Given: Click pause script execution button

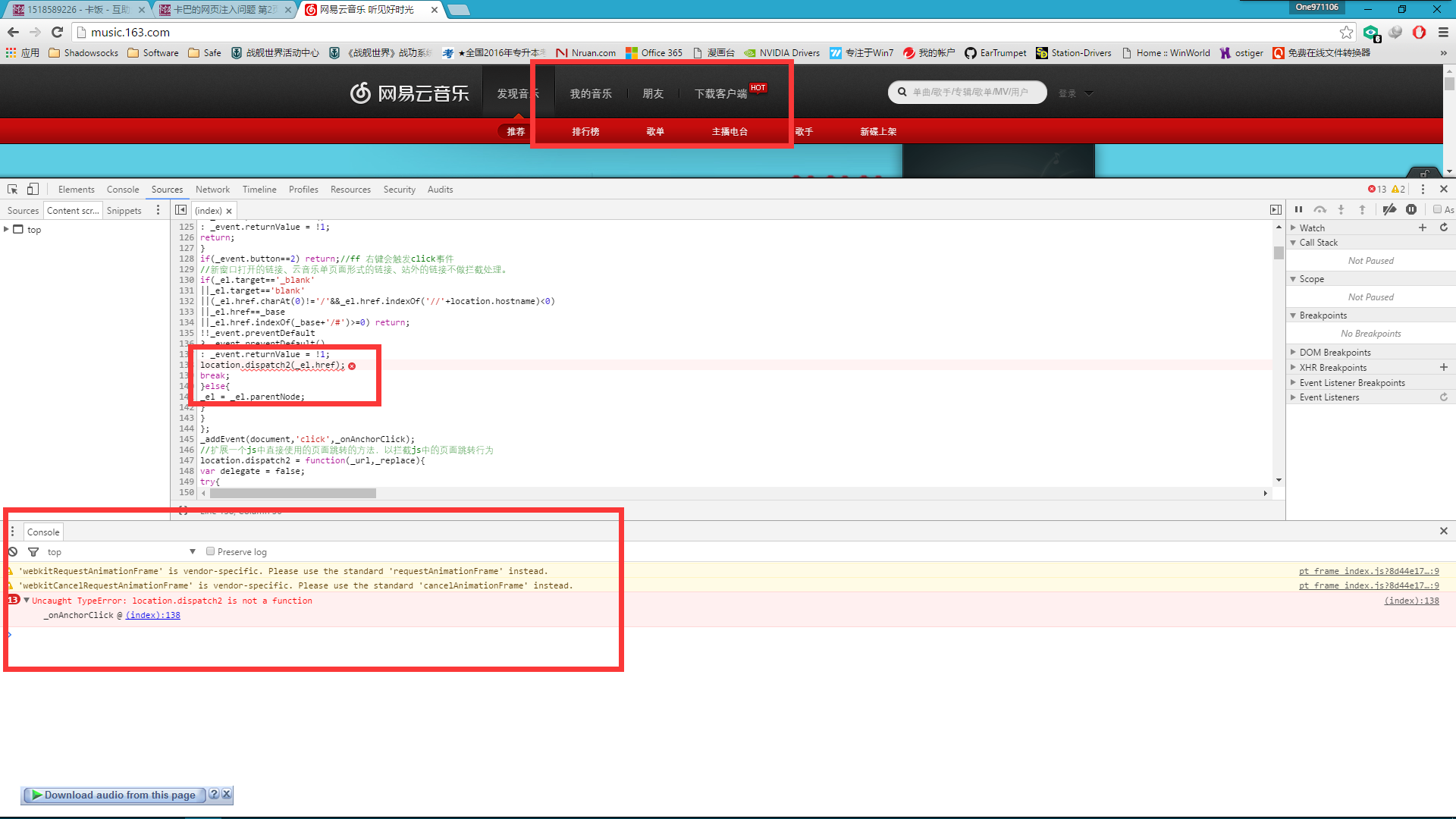Looking at the screenshot, I should click(1298, 210).
